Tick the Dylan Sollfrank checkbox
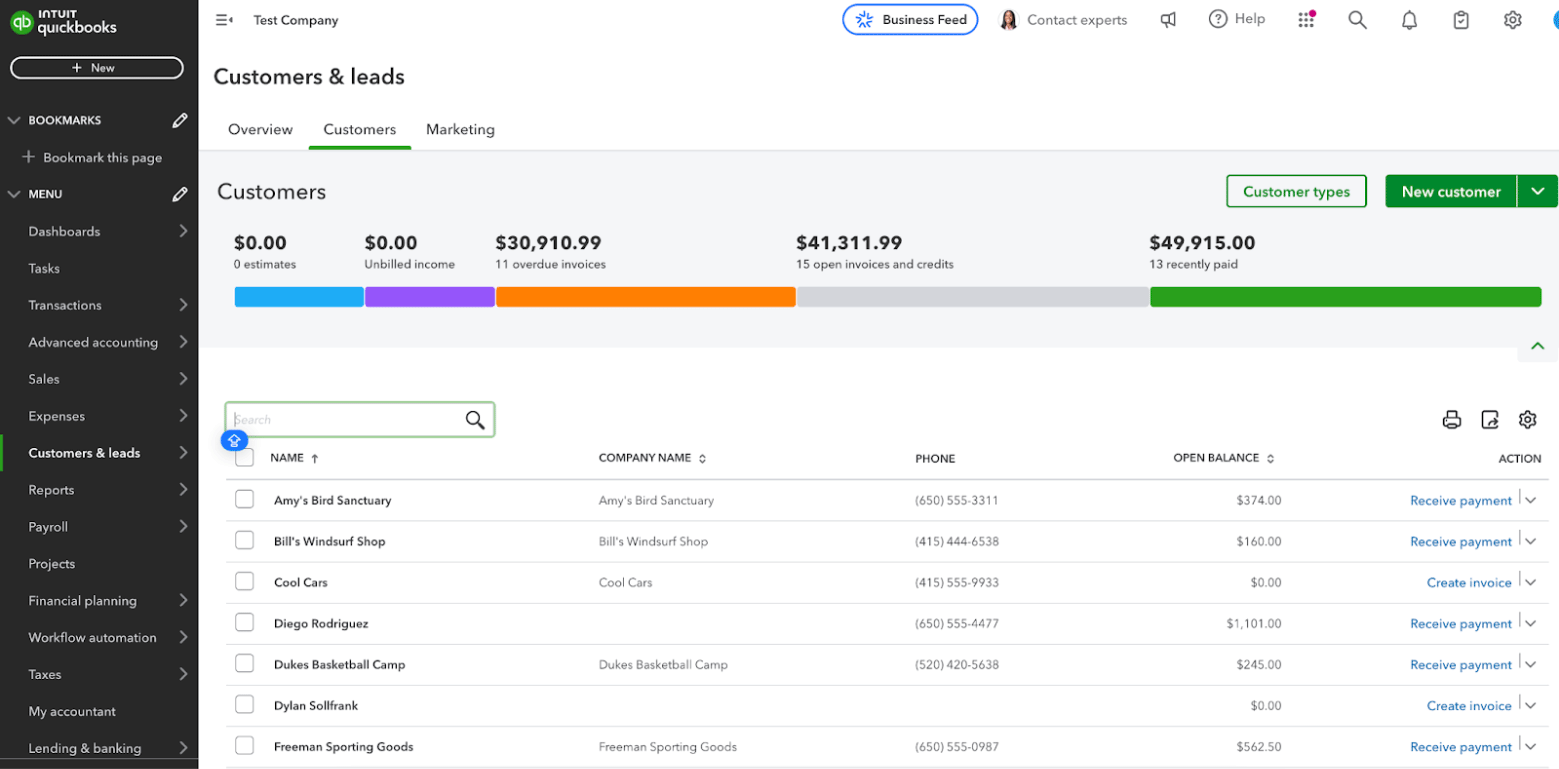This screenshot has width=1559, height=769. point(245,704)
